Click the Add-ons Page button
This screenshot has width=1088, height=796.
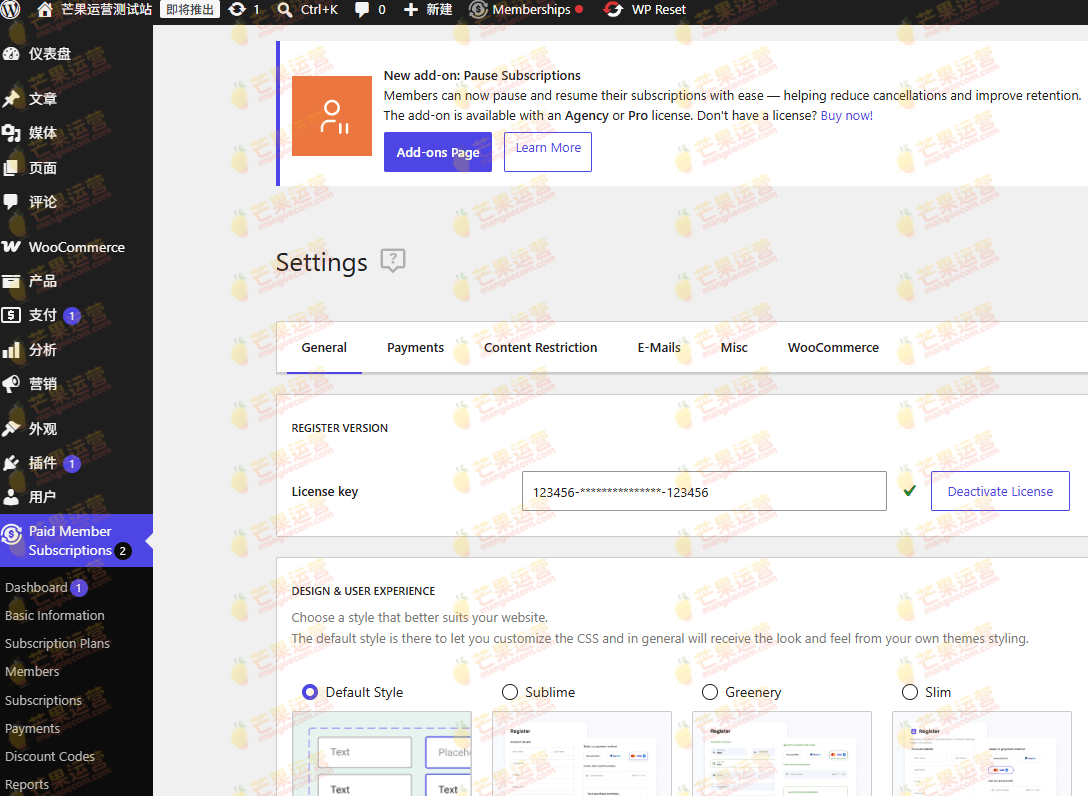[x=438, y=152]
